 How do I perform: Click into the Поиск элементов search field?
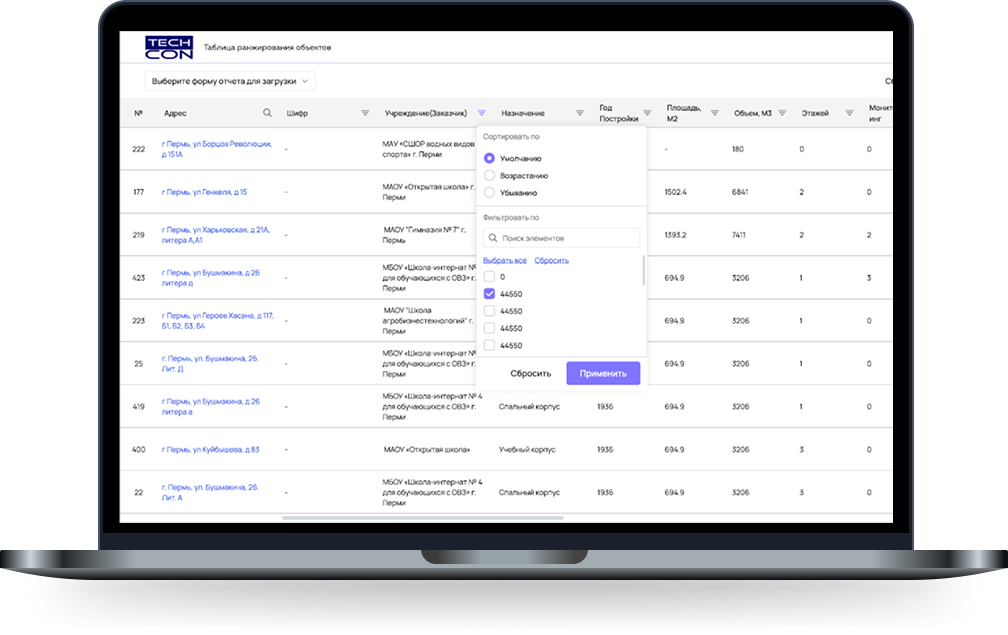[x=561, y=238]
